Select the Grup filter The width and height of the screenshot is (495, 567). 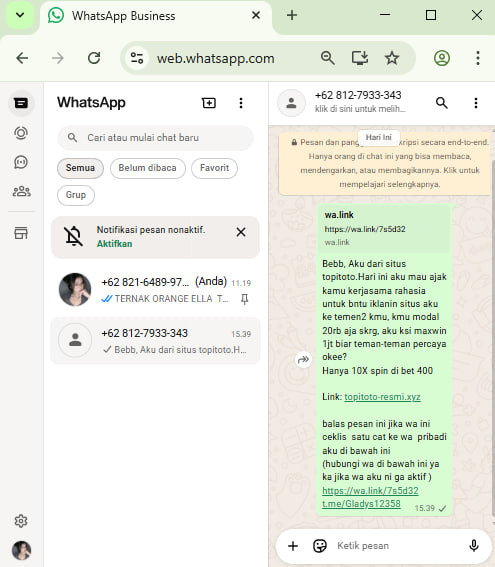point(76,195)
